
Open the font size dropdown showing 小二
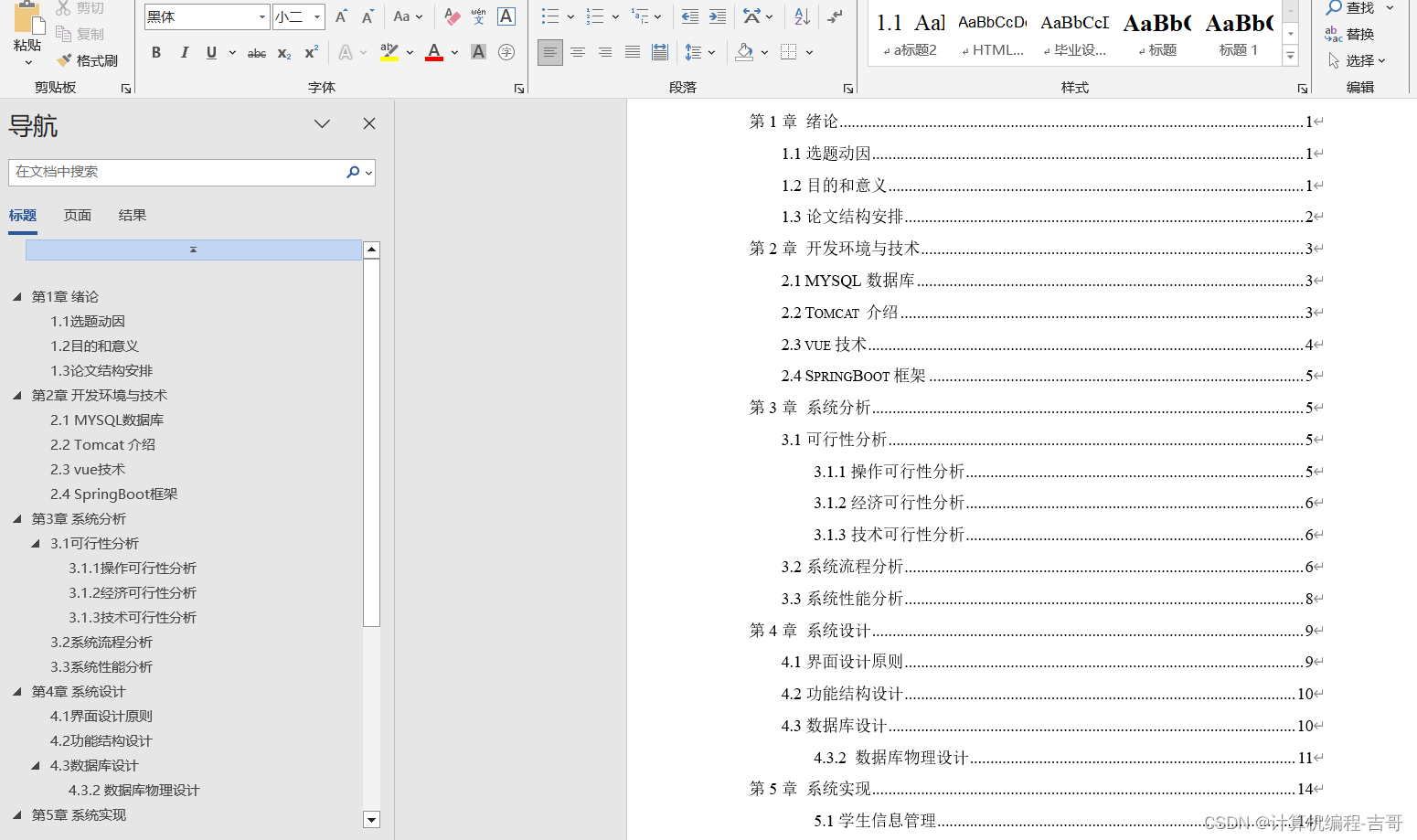point(317,16)
